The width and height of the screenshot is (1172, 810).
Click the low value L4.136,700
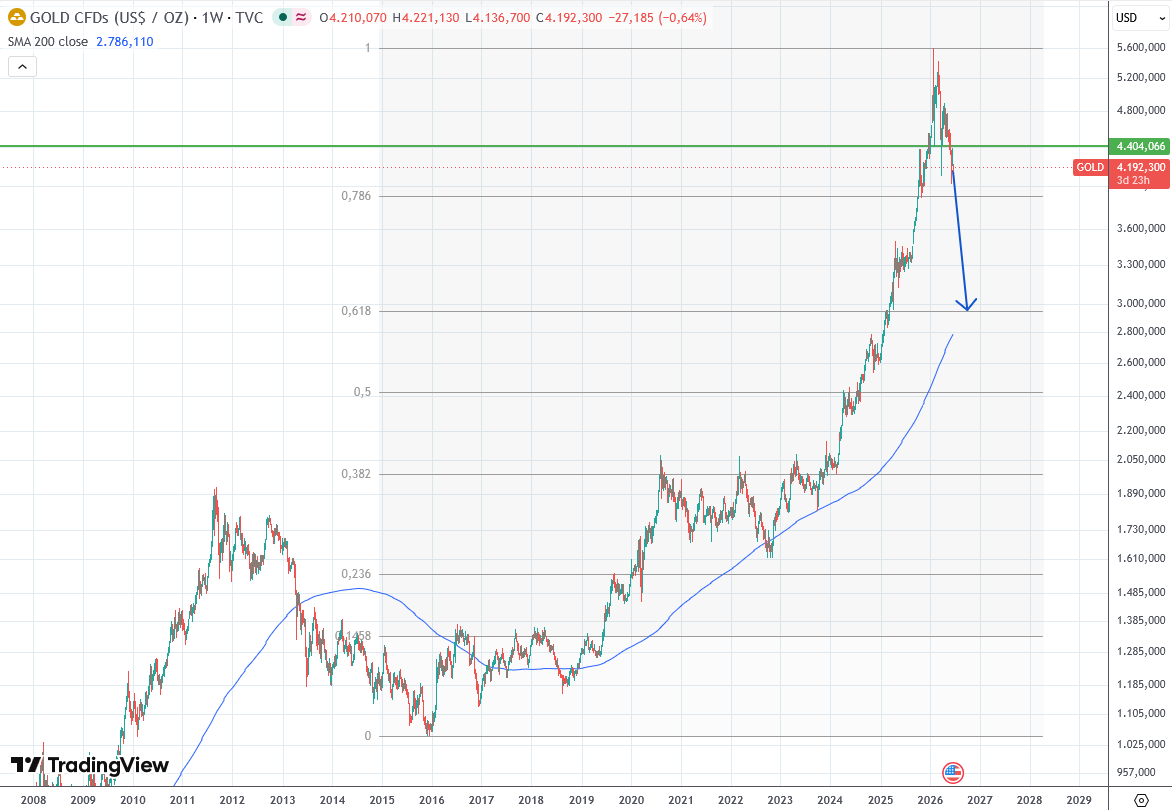point(497,17)
